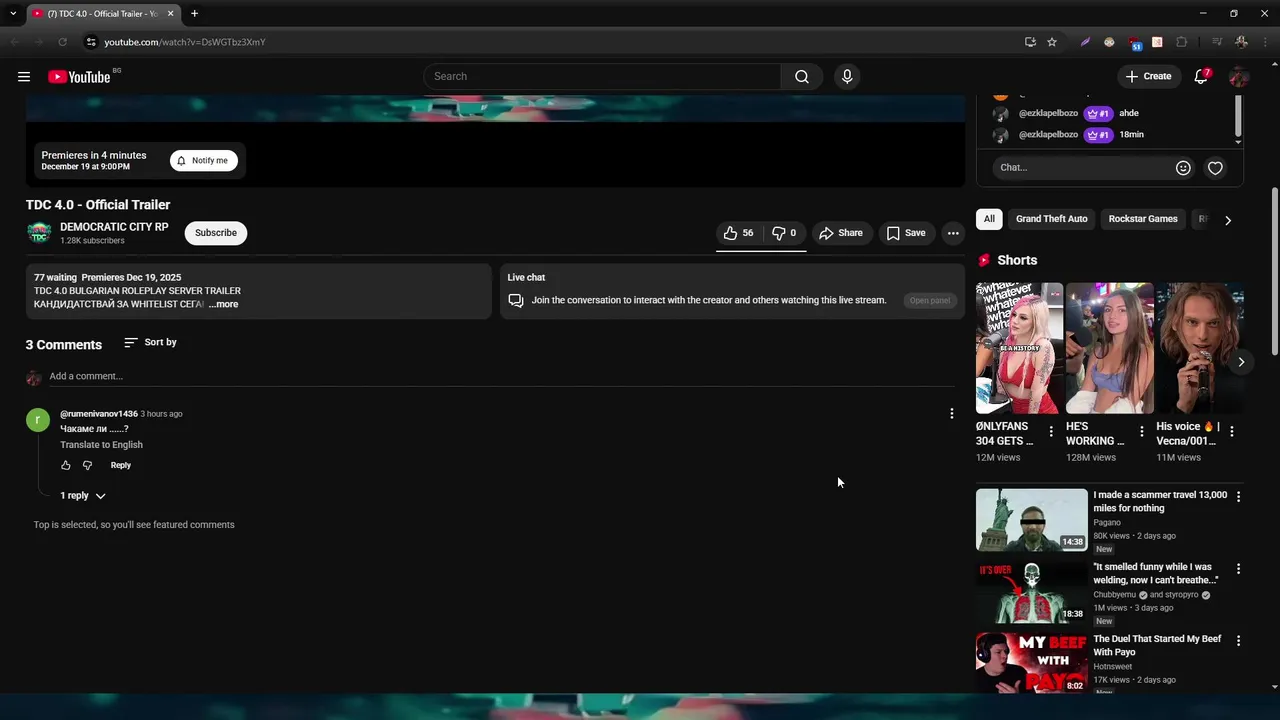This screenshot has width=1280, height=720.
Task: Click the Share button
Action: (841, 233)
